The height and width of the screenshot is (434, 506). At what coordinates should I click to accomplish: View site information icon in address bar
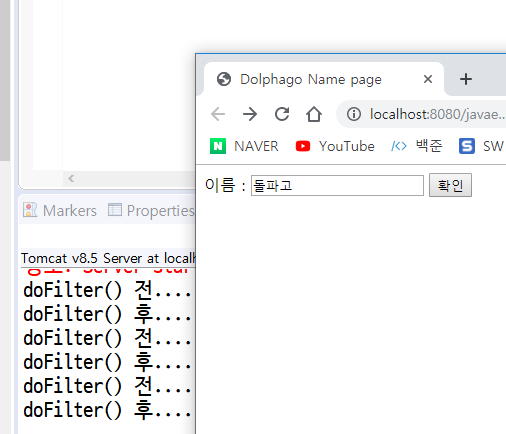(x=354, y=114)
